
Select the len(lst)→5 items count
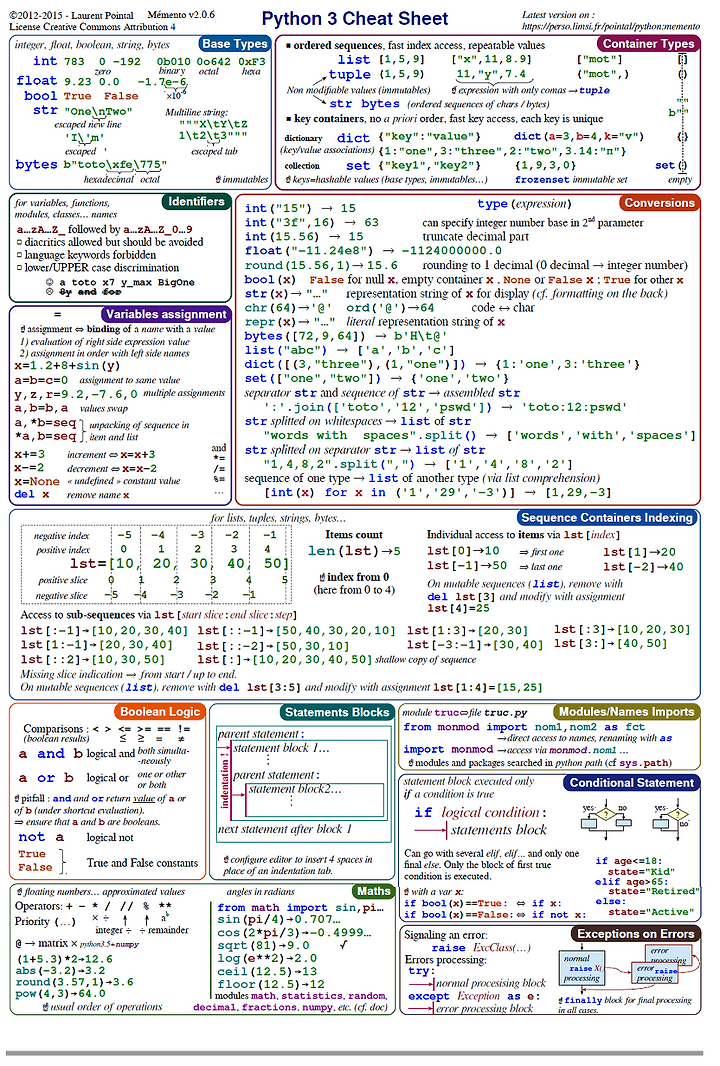tap(354, 551)
